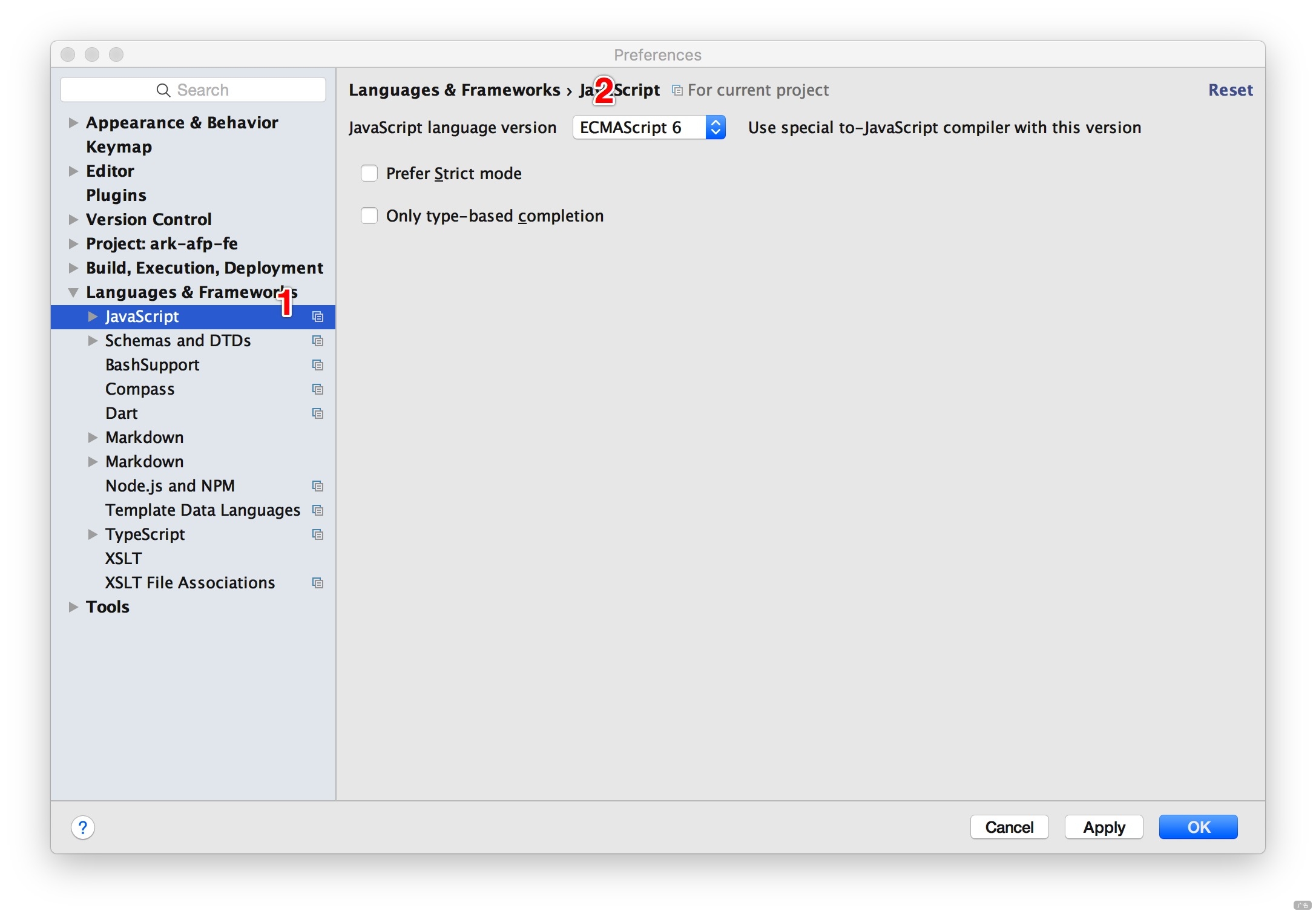Screen dimensions: 1316x914
Task: Select Keymap in the settings tree
Action: pyautogui.click(x=119, y=147)
